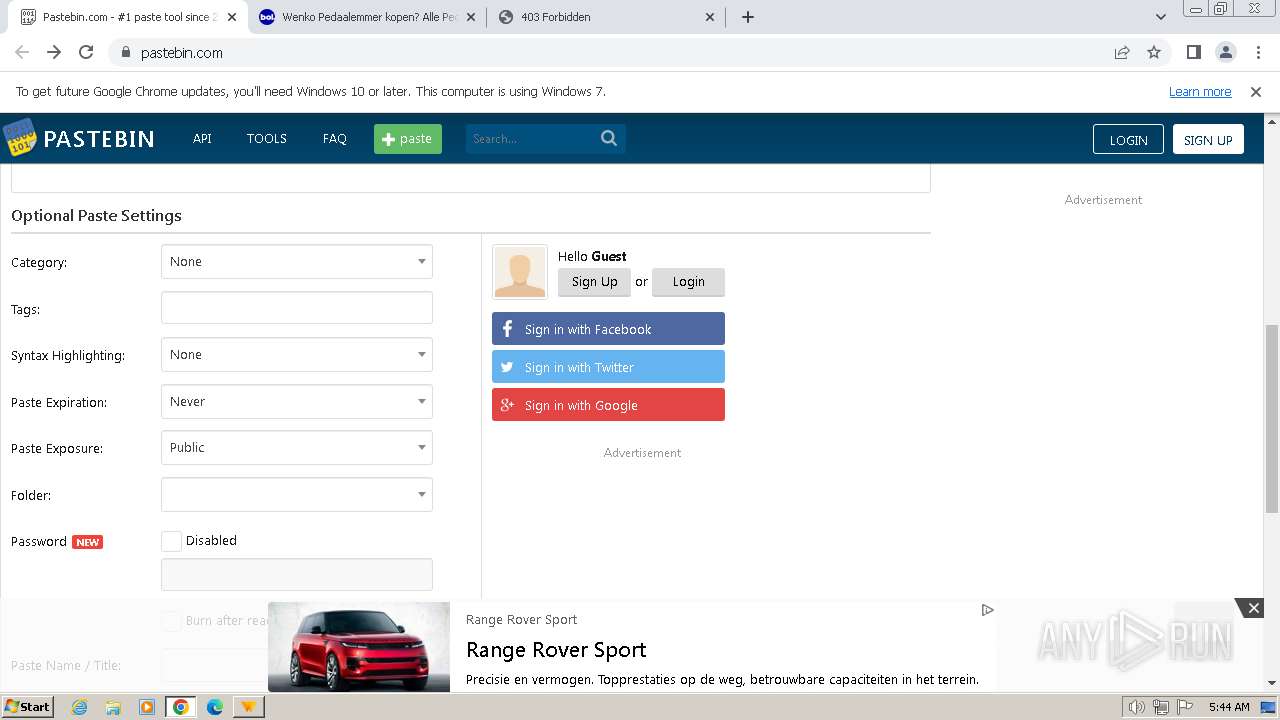Switch to the Pastebin.com tab
This screenshot has height=720, width=1280.
[x=130, y=17]
